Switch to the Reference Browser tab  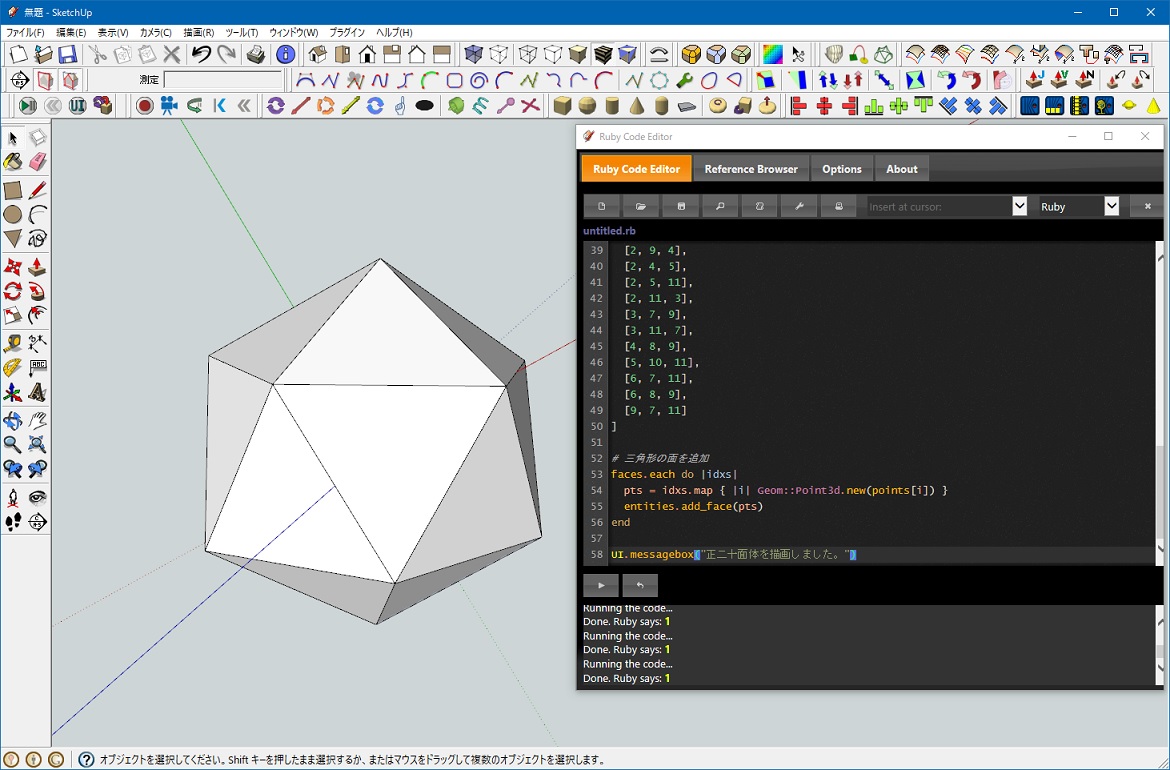pyautogui.click(x=751, y=169)
